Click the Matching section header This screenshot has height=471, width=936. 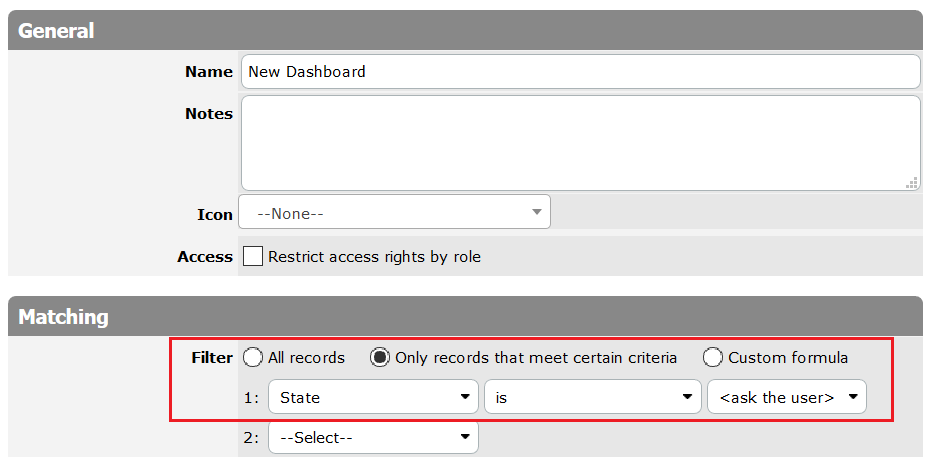465,316
